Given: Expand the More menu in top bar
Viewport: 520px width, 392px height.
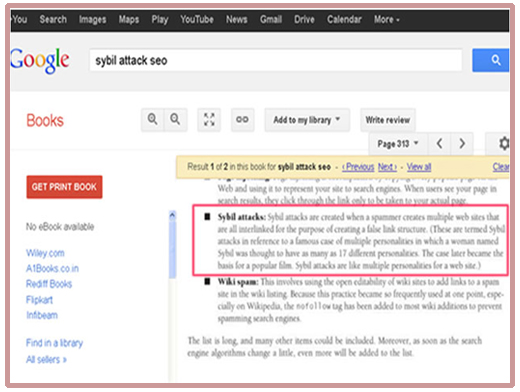Looking at the screenshot, I should [386, 19].
